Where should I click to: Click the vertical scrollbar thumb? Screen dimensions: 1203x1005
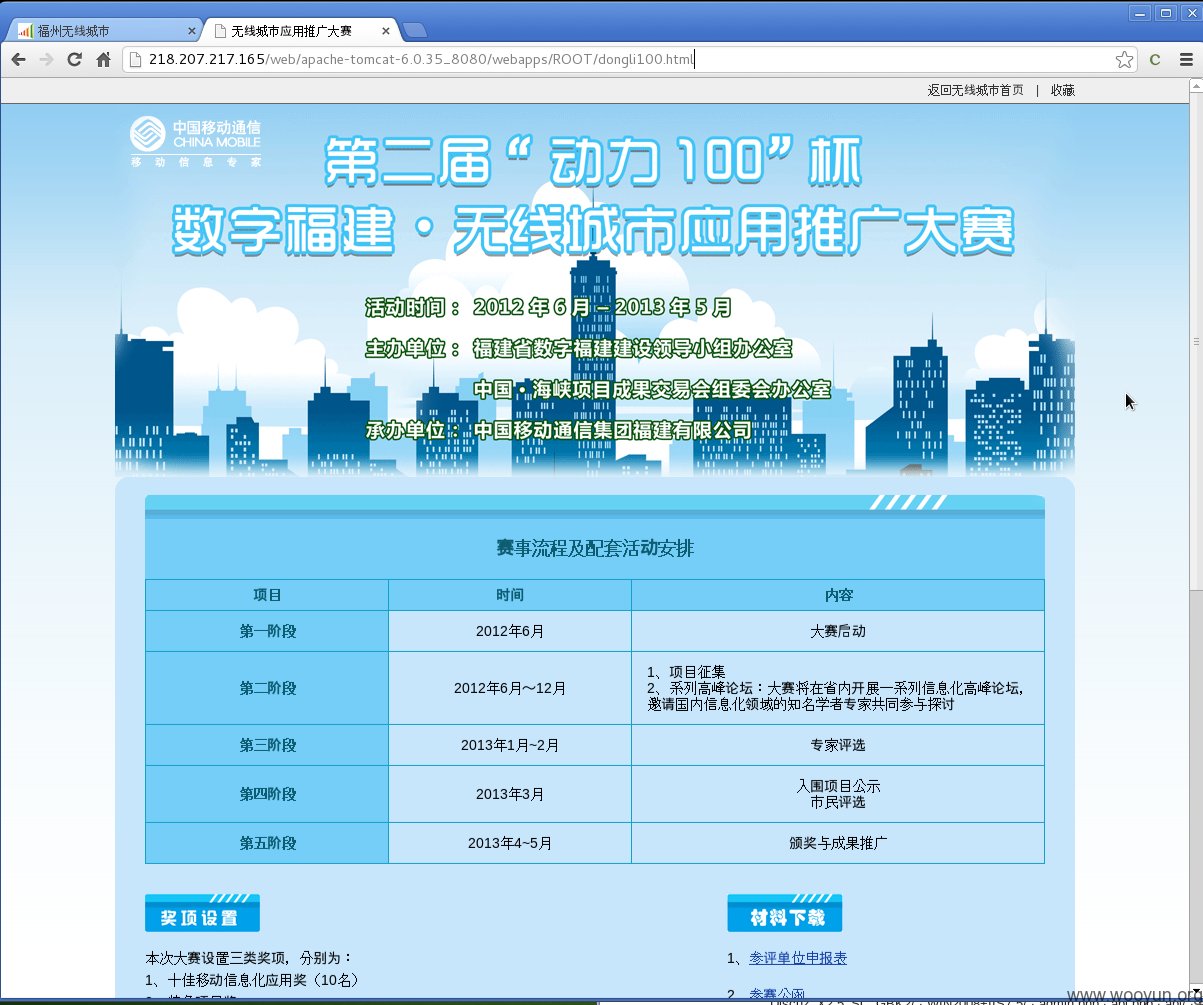(x=1195, y=342)
